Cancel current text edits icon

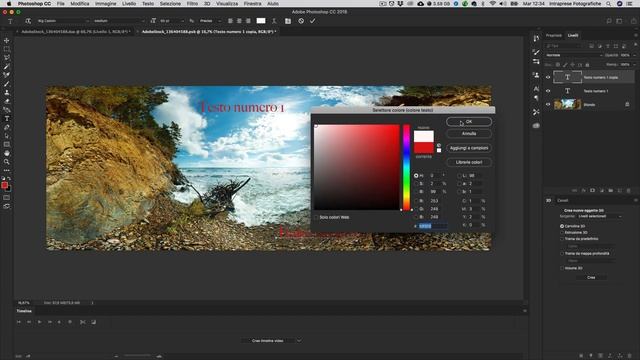(301, 21)
